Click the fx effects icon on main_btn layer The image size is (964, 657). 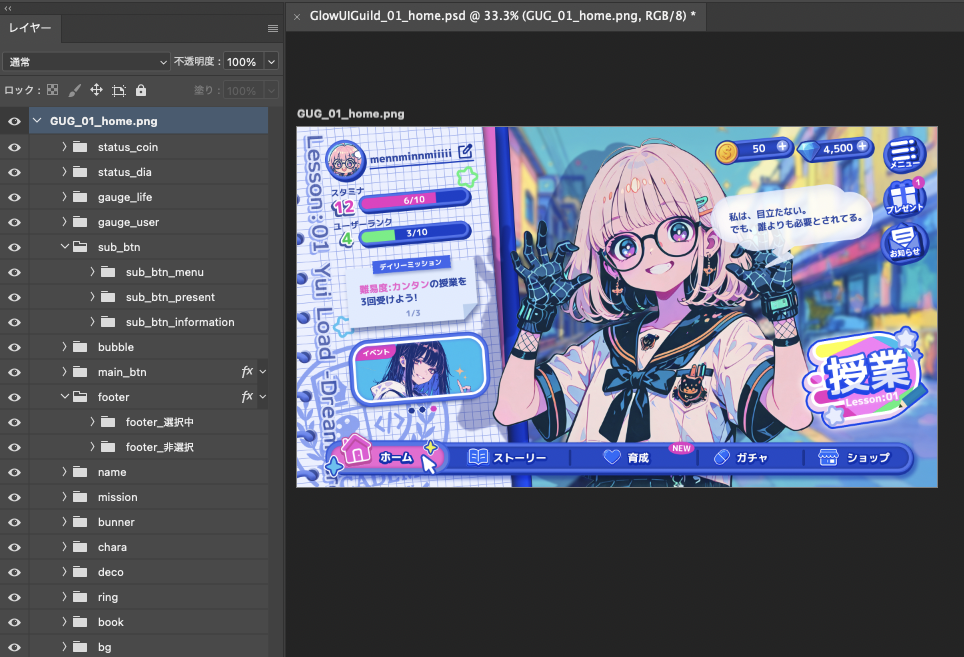click(x=247, y=372)
